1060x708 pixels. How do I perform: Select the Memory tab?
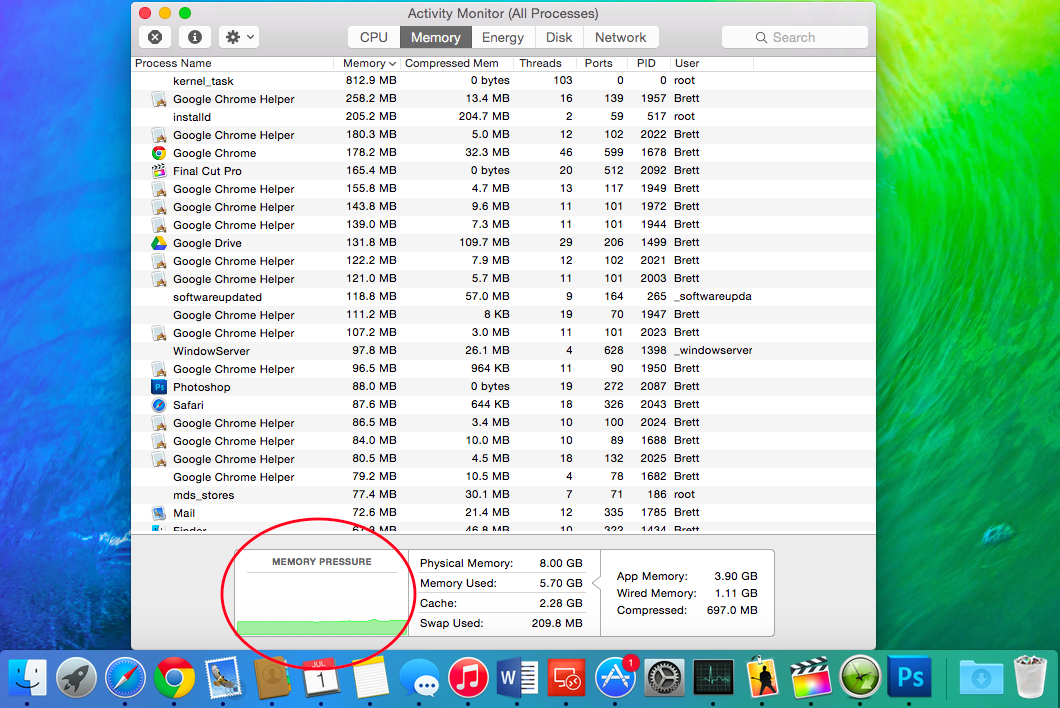pyautogui.click(x=435, y=37)
